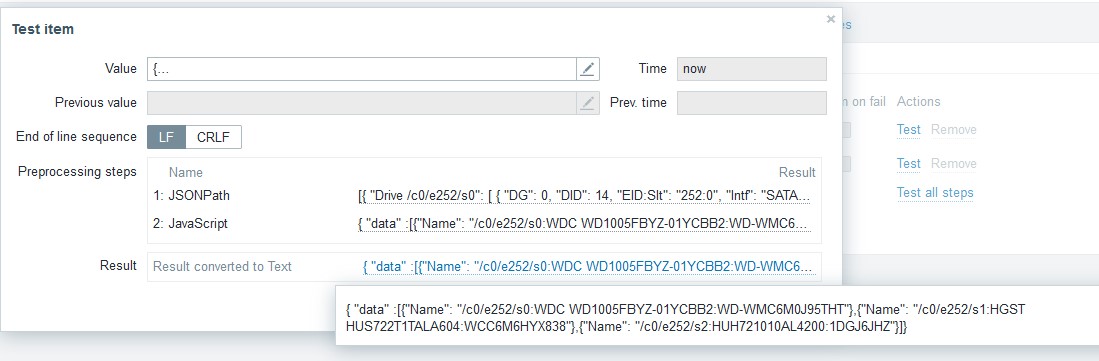
Task: Click the Prev. time input field
Action: 751,103
